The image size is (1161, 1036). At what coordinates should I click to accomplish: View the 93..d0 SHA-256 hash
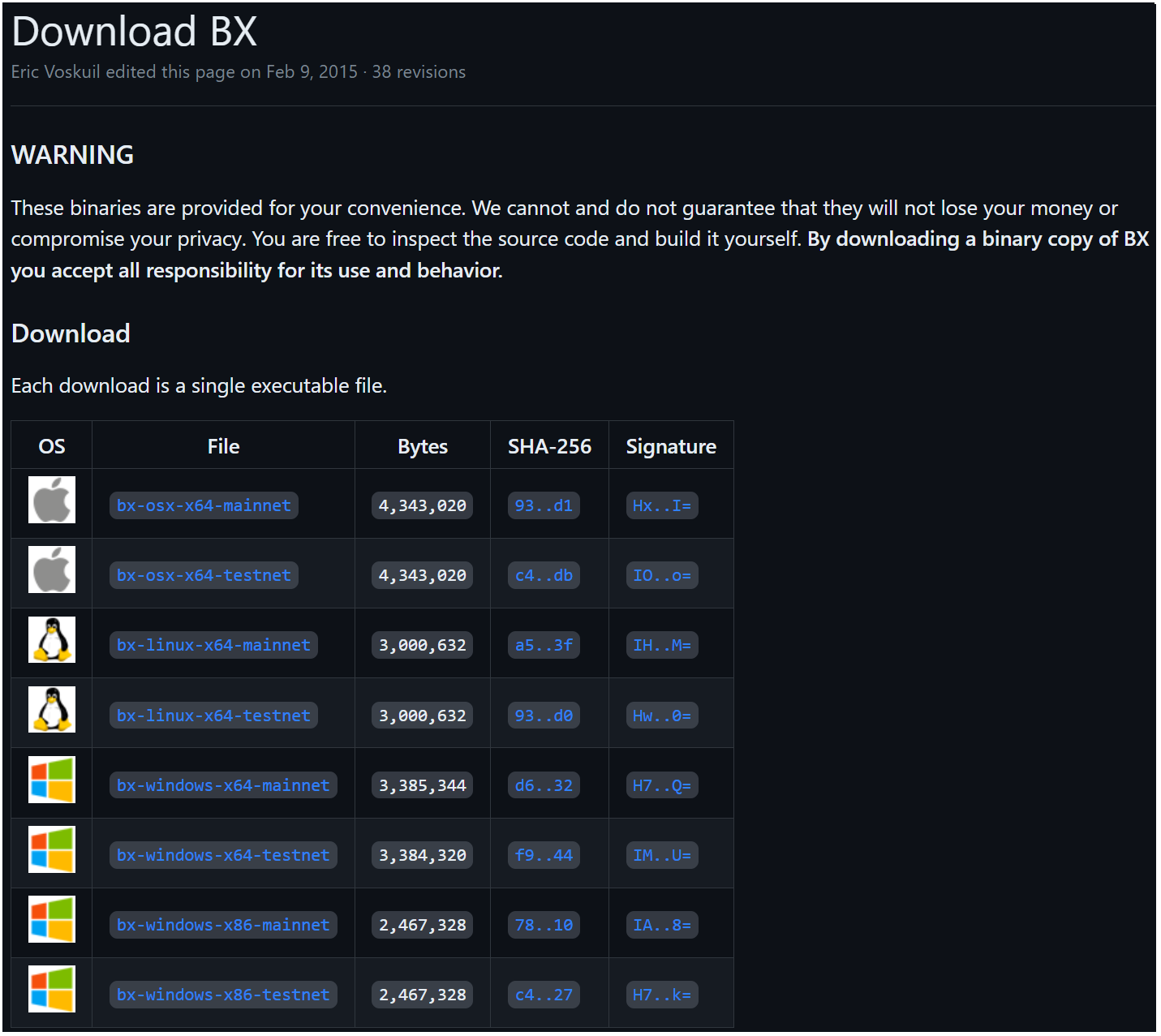tap(544, 716)
